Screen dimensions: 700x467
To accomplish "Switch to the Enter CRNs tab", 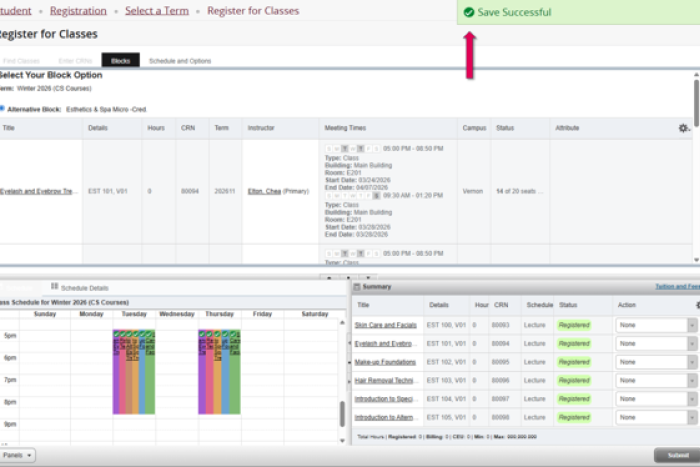I will (75, 61).
